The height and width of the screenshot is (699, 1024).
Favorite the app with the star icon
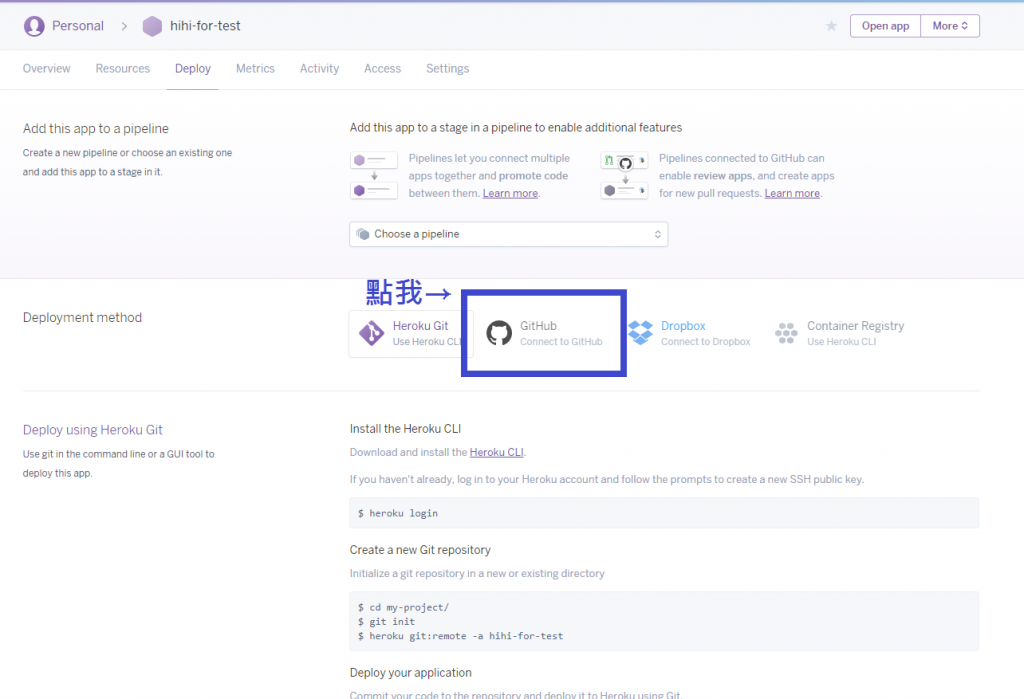[x=831, y=25]
